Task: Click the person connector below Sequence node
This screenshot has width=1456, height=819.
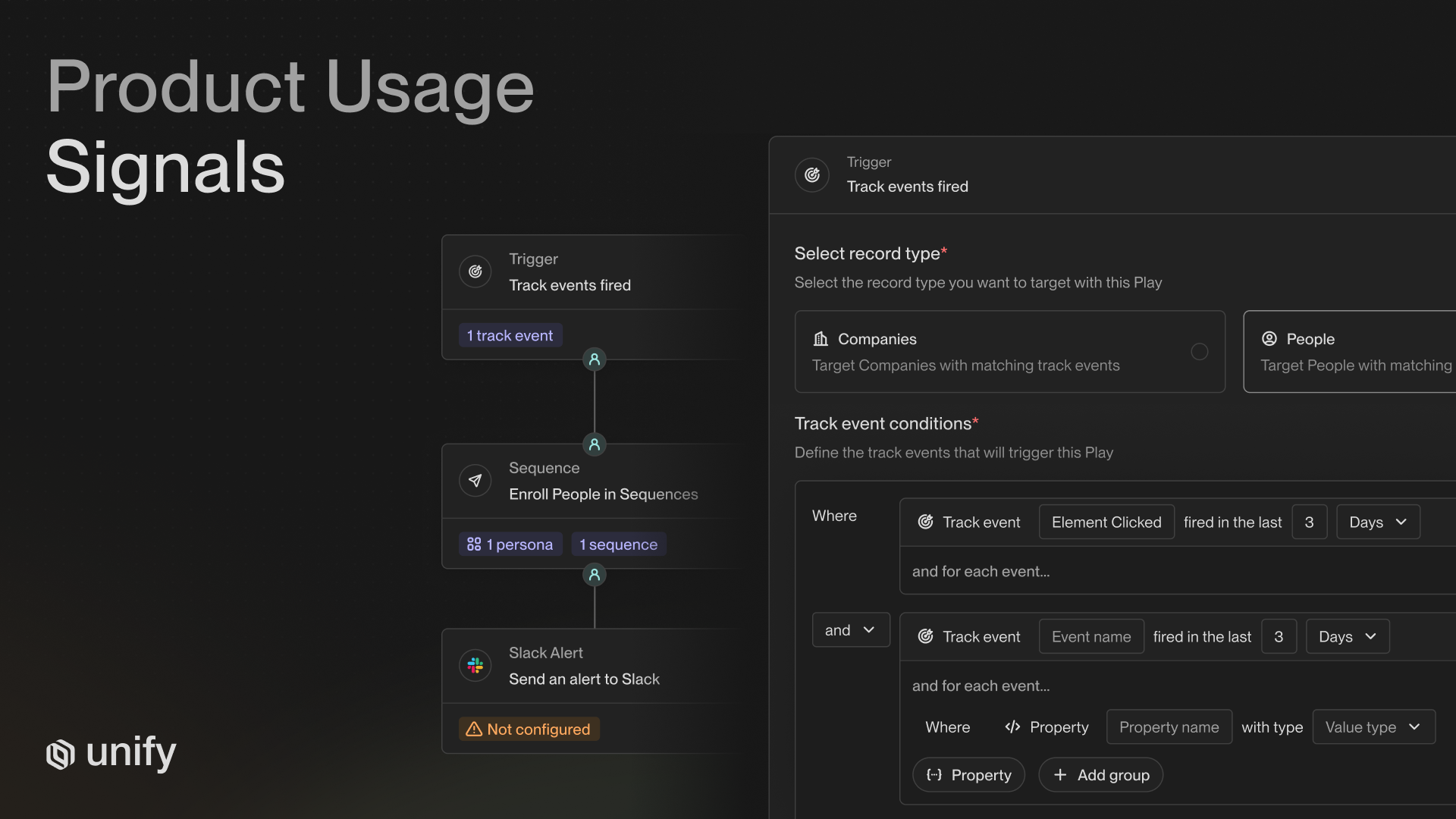Action: tap(595, 575)
